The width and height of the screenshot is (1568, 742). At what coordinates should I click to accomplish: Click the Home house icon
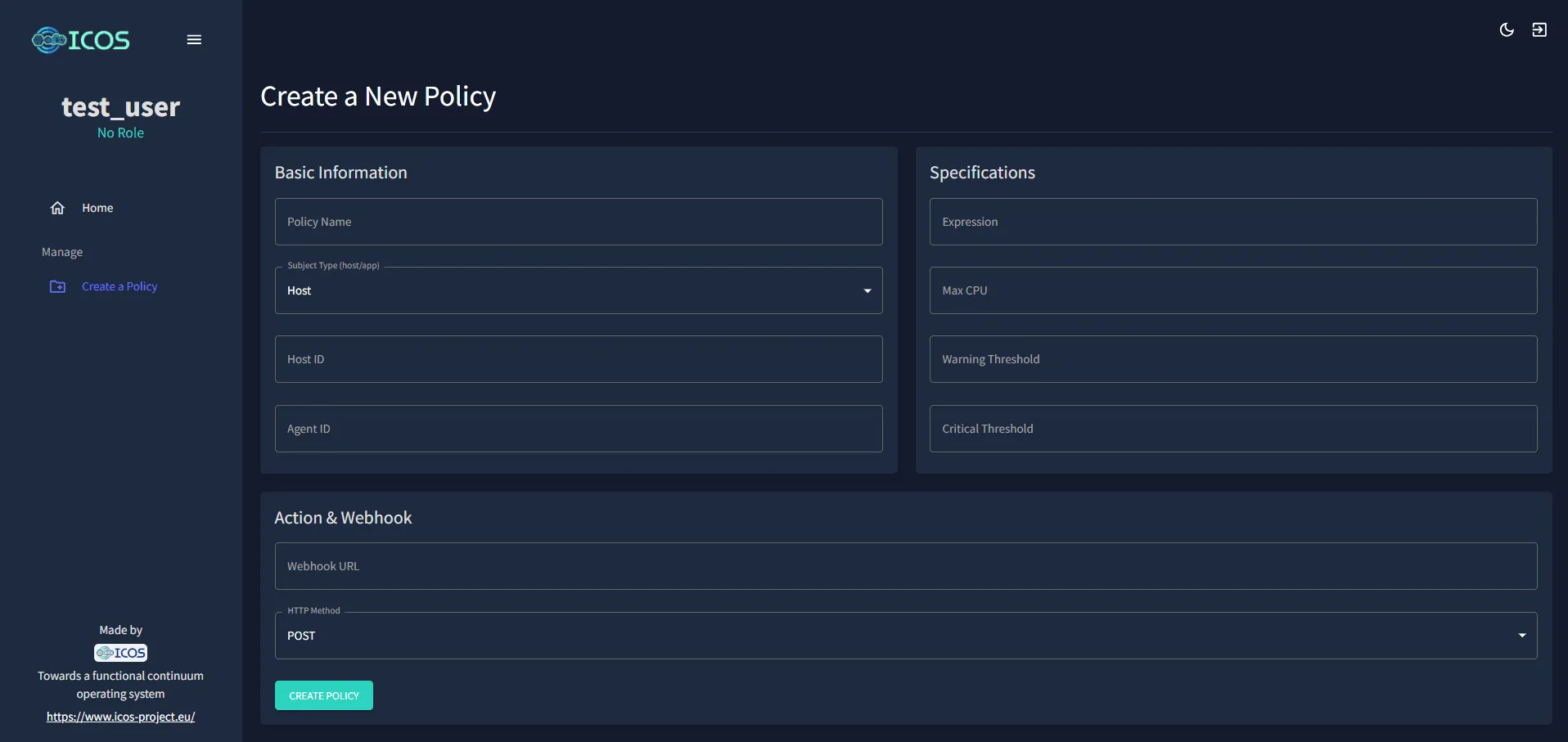(x=57, y=208)
